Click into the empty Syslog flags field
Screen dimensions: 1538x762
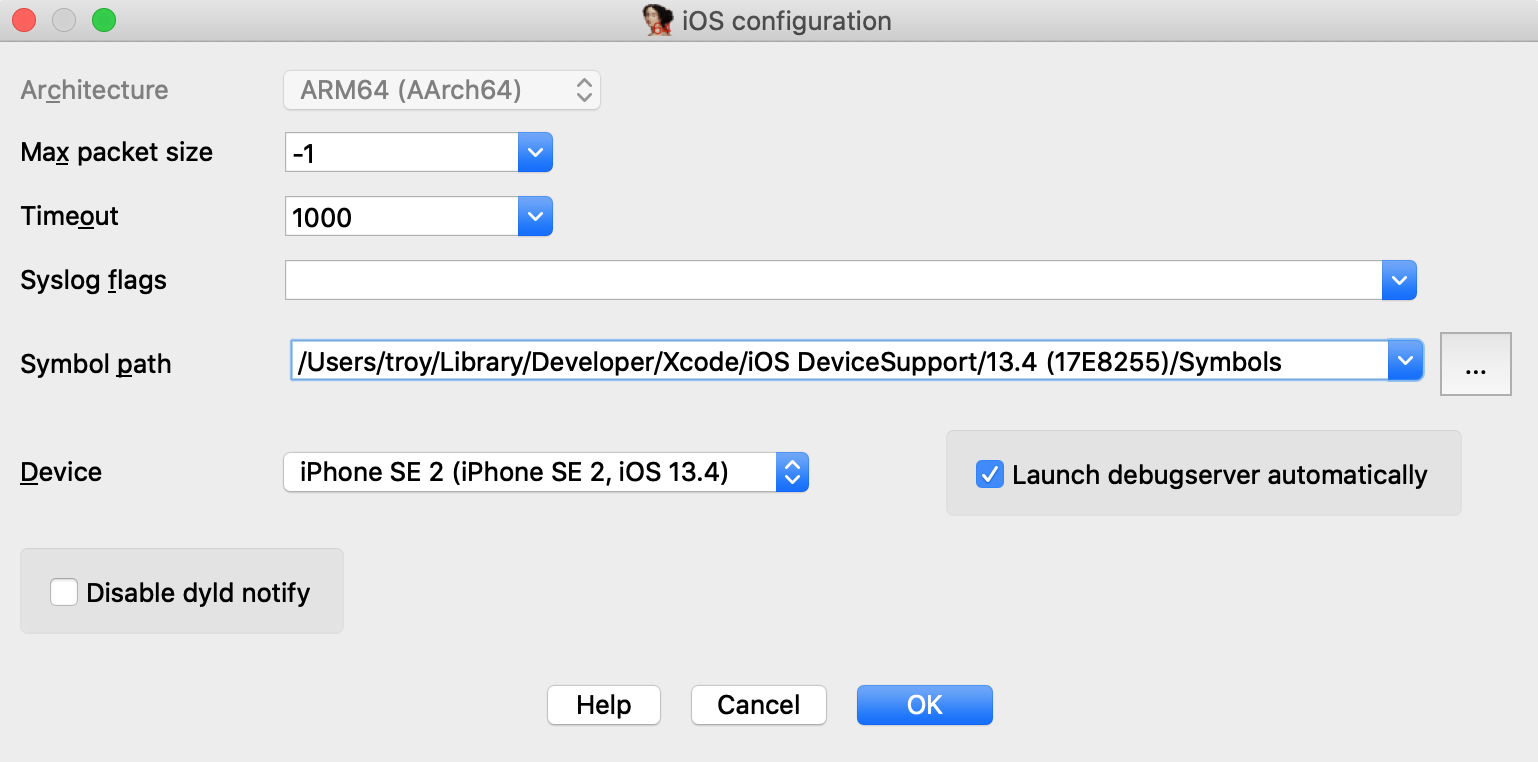(830, 281)
